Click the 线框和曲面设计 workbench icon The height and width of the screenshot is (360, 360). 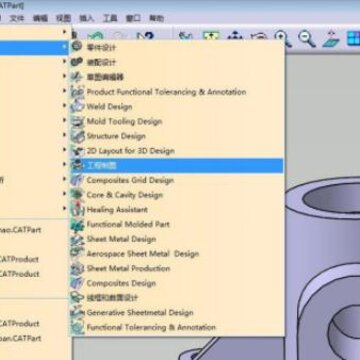point(77,298)
